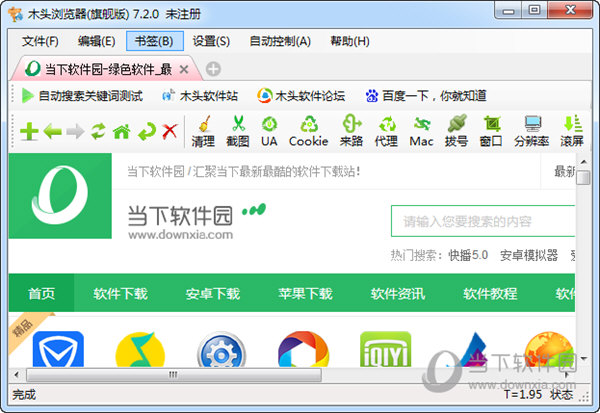Add a new tab with the plus circle
This screenshot has height=413, width=600.
click(x=213, y=69)
